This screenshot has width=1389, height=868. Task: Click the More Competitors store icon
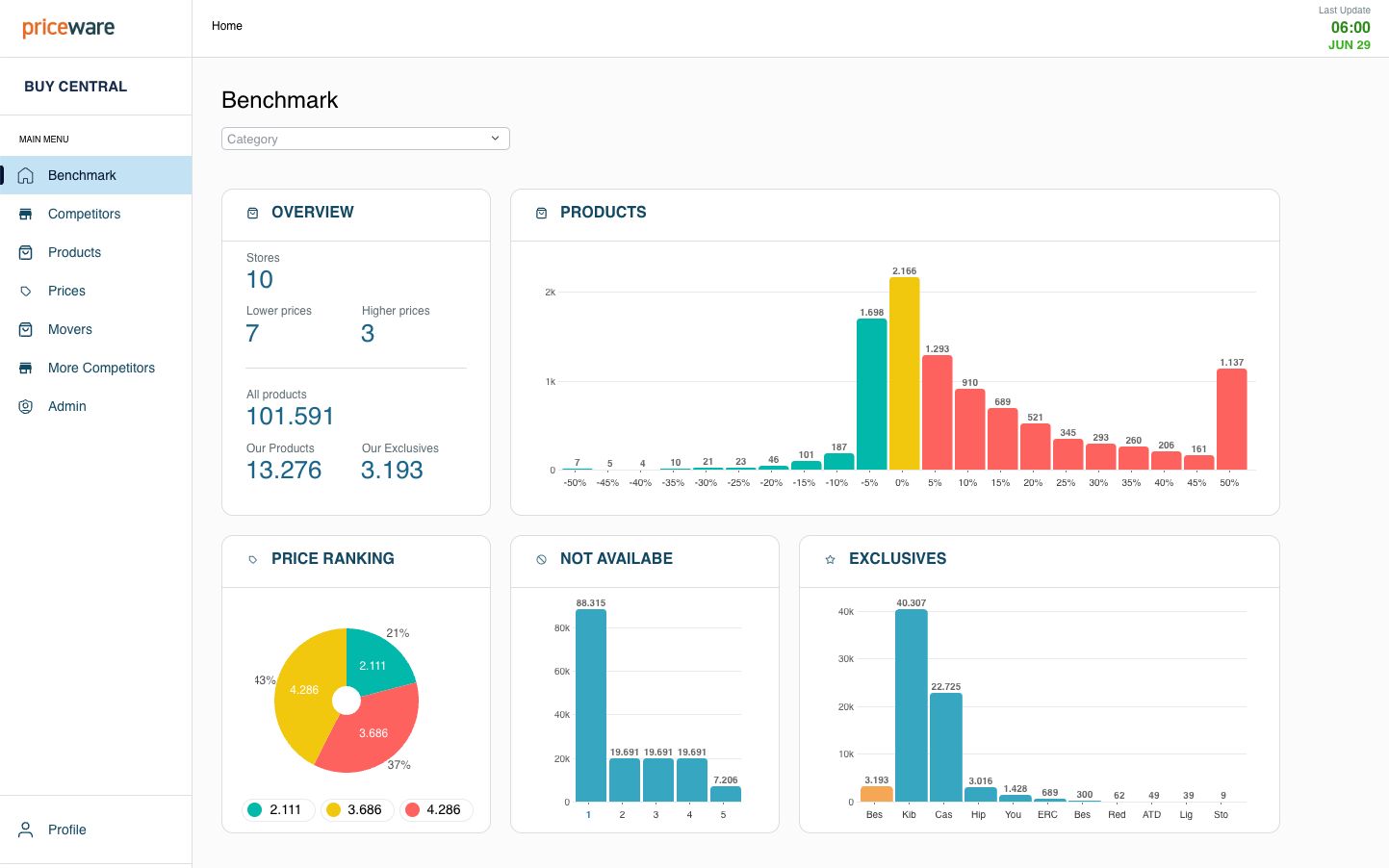click(x=26, y=368)
